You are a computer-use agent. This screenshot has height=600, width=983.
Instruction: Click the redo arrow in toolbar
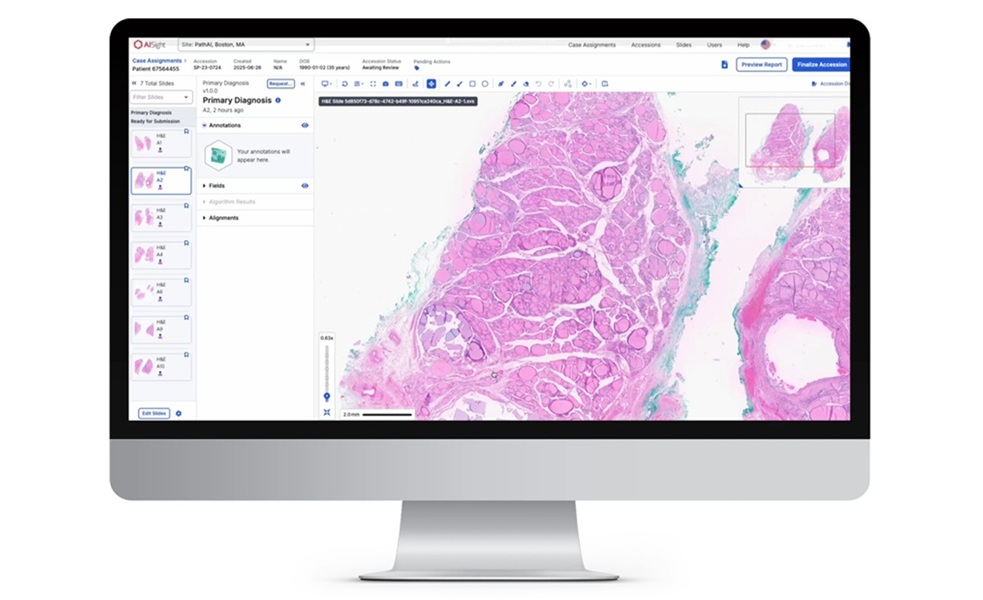pos(551,83)
